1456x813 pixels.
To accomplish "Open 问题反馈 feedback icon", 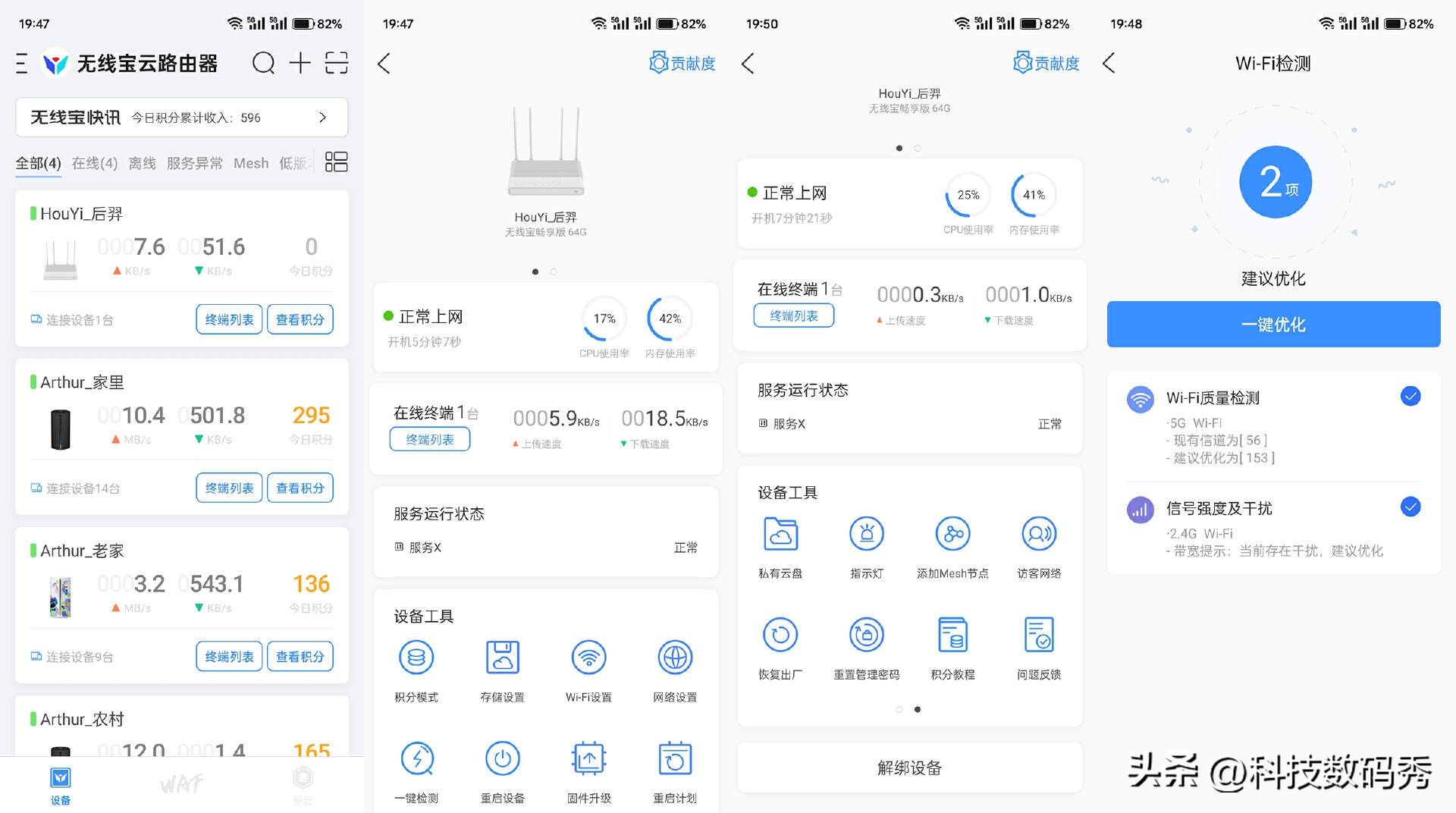I will click(x=1039, y=635).
